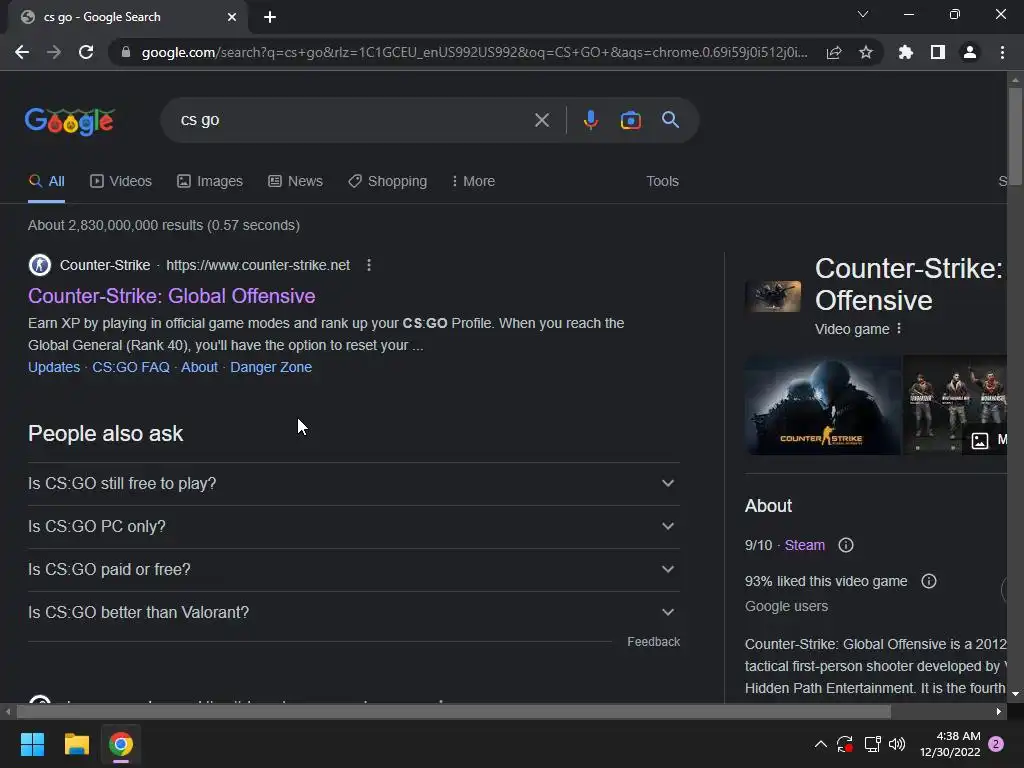The image size is (1024, 768).
Task: Open the clock showing 4:38 AM
Action: point(950,744)
